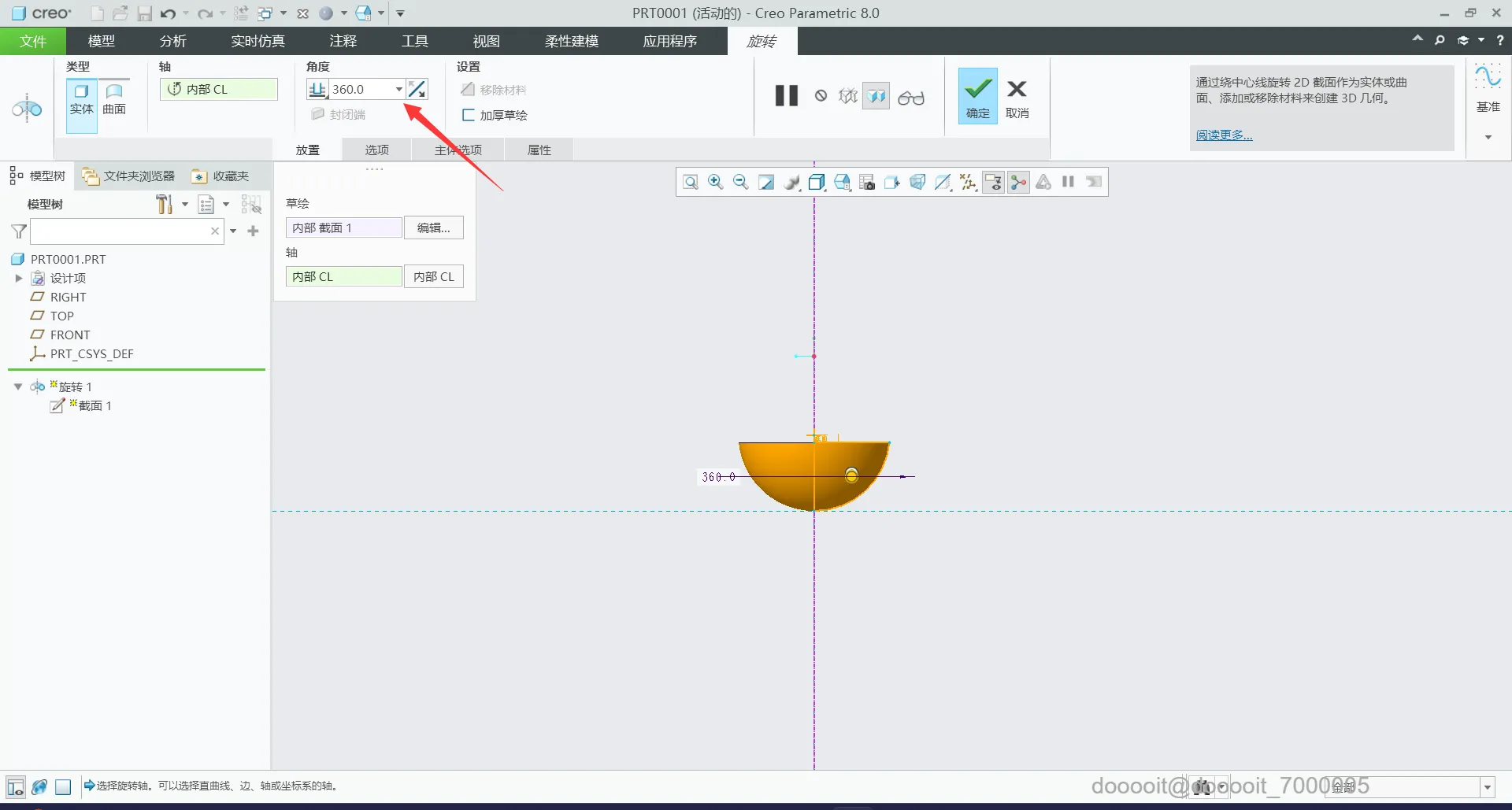Click the tree show-list icon
Screen dimensions: 1512x810
[206, 205]
